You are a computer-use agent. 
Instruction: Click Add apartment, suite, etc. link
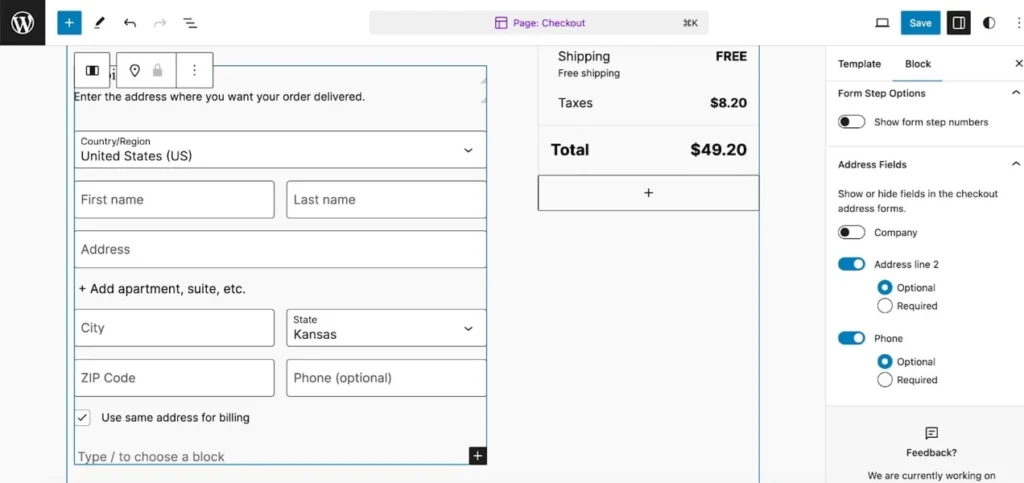tap(162, 289)
